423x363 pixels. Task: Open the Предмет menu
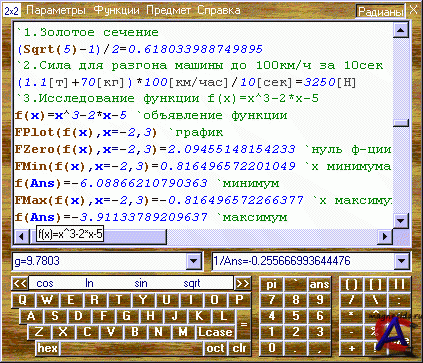[168, 10]
